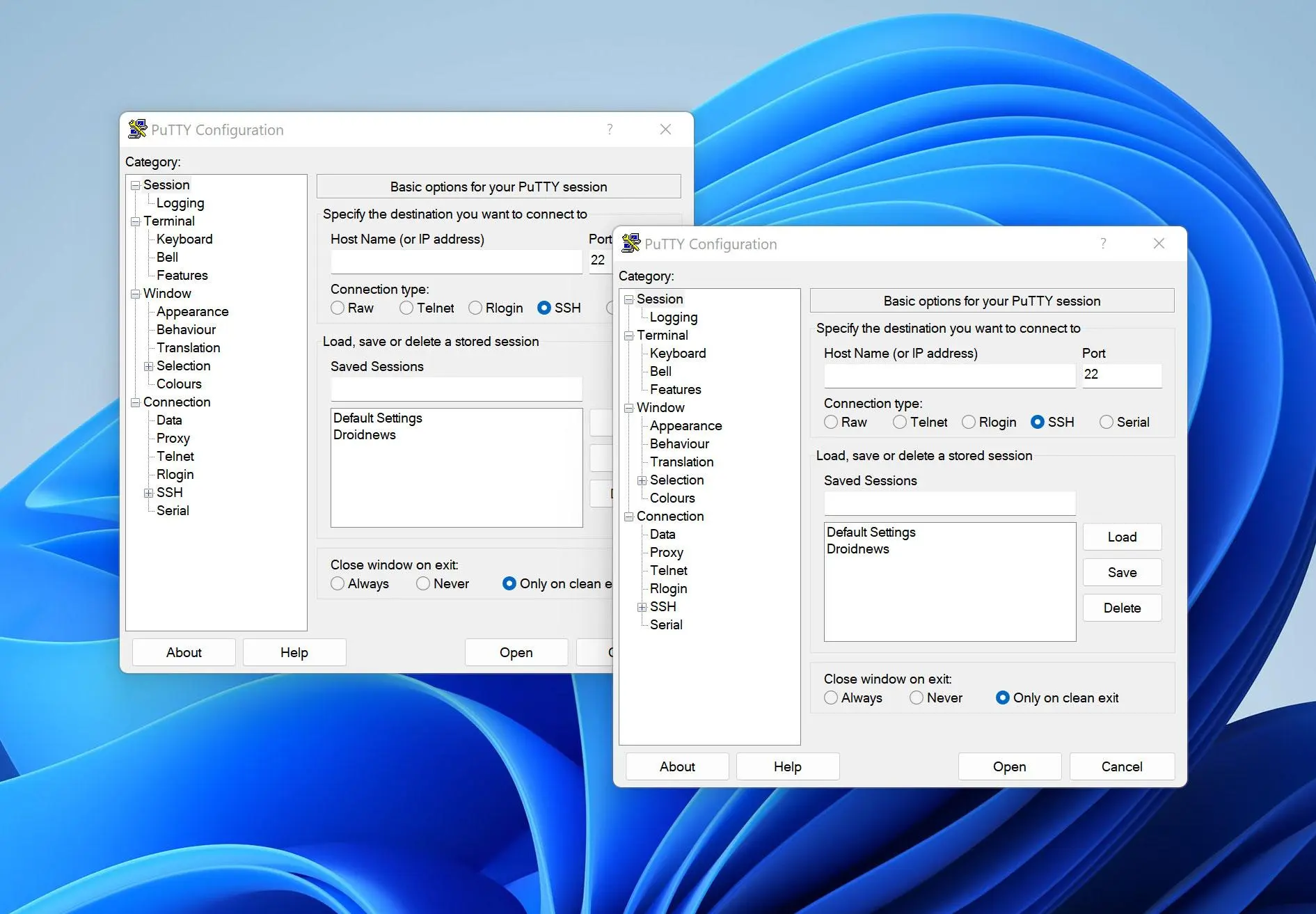The image size is (1316, 914).
Task: Close the front PuTTY Configuration window
Action: pos(1159,244)
